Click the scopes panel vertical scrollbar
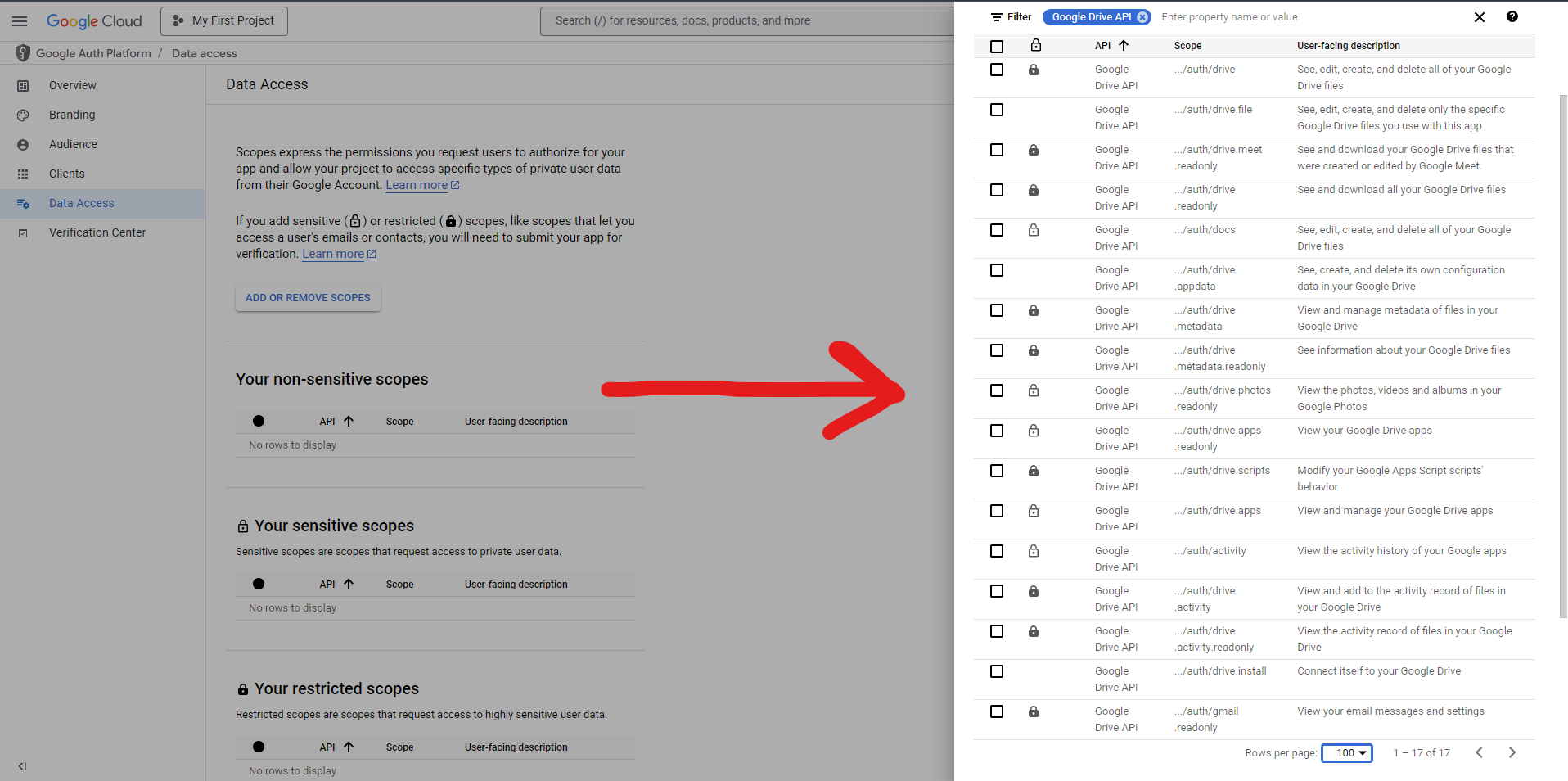1568x781 pixels. click(1563, 356)
